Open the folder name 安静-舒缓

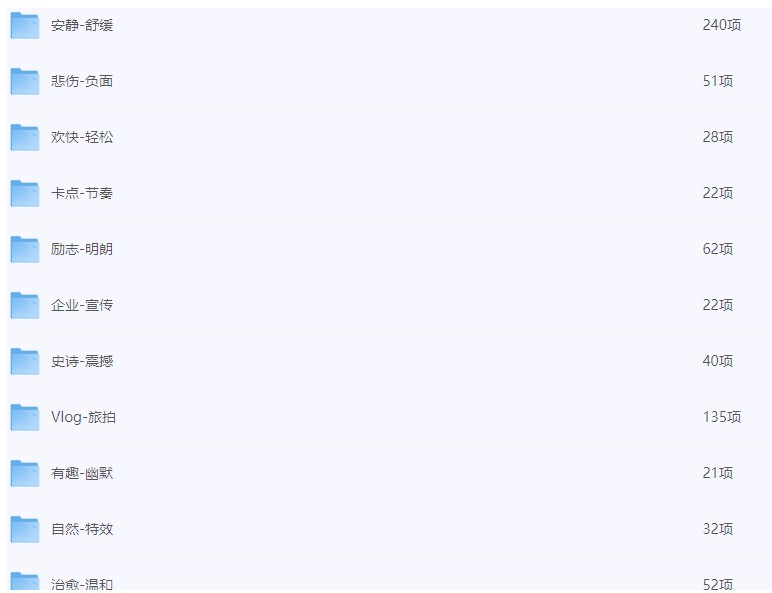[82, 25]
